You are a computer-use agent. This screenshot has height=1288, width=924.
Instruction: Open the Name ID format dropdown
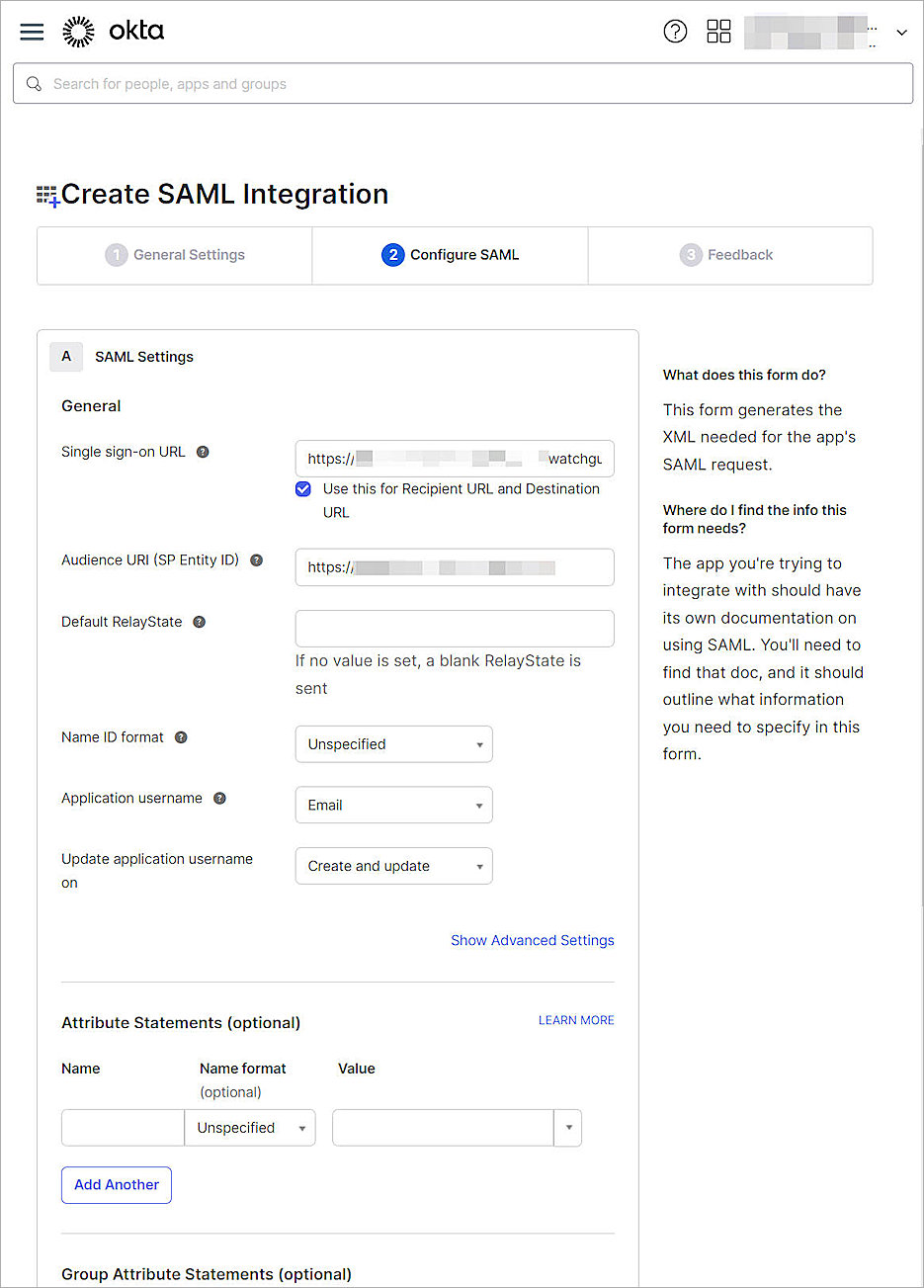click(x=393, y=744)
